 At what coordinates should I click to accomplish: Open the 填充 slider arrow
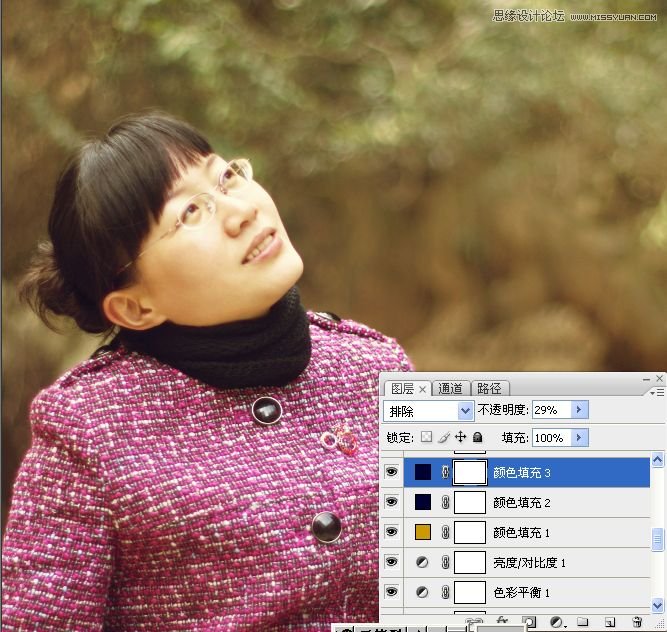click(x=579, y=438)
